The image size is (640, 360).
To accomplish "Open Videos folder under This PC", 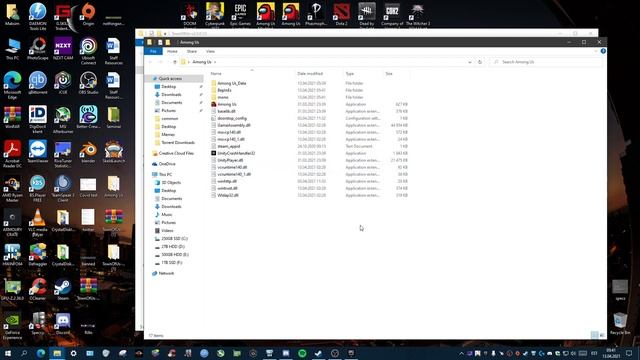I will pyautogui.click(x=167, y=231).
